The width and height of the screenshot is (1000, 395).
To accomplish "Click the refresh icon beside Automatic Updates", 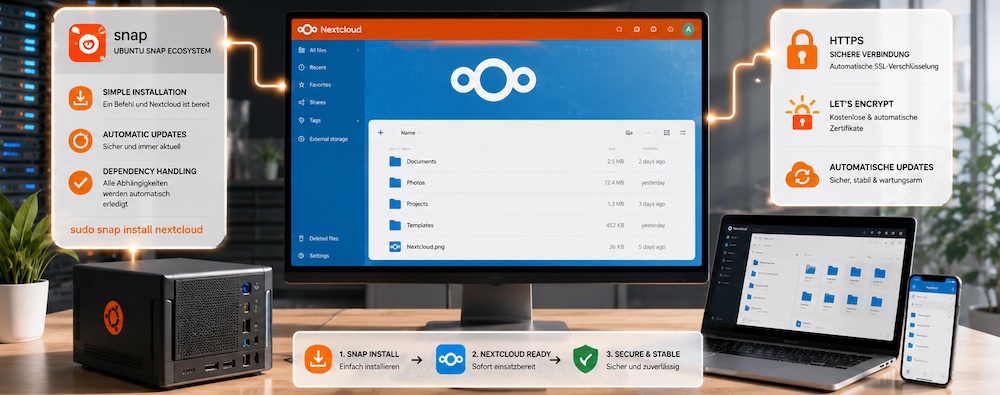I will point(80,140).
